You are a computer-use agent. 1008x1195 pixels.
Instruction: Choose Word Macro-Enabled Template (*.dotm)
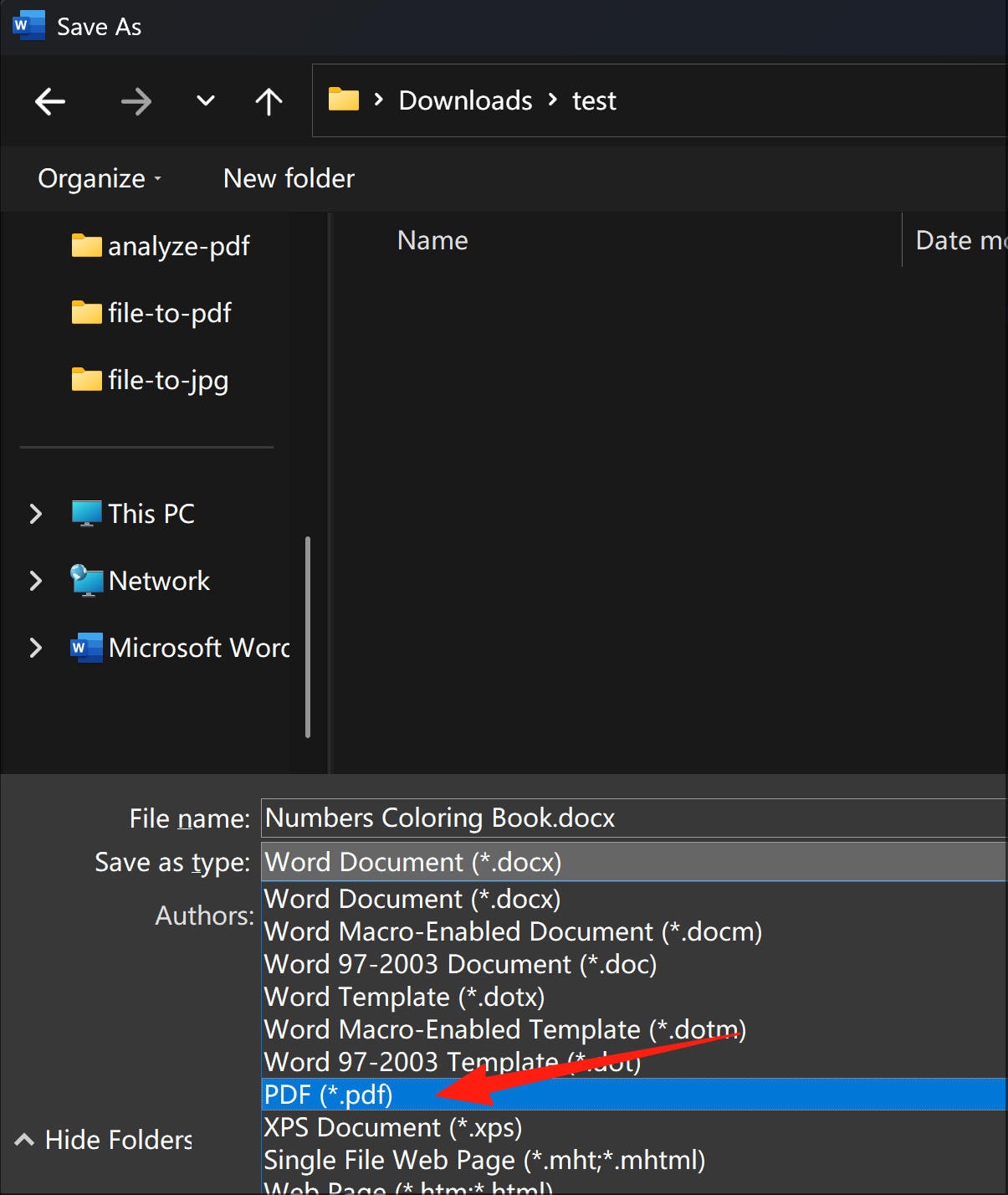pos(634,1029)
